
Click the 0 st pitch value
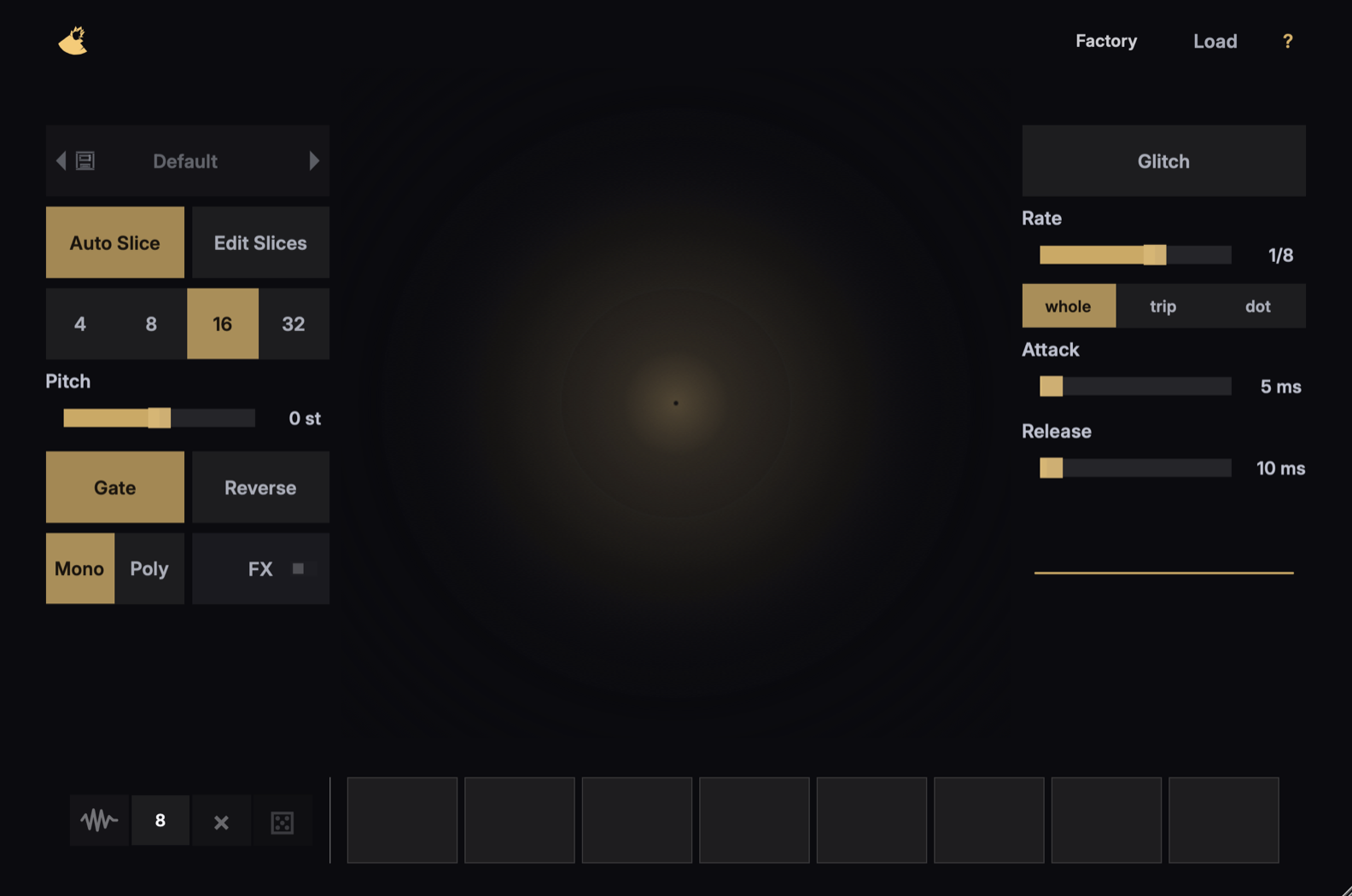pyautogui.click(x=305, y=418)
